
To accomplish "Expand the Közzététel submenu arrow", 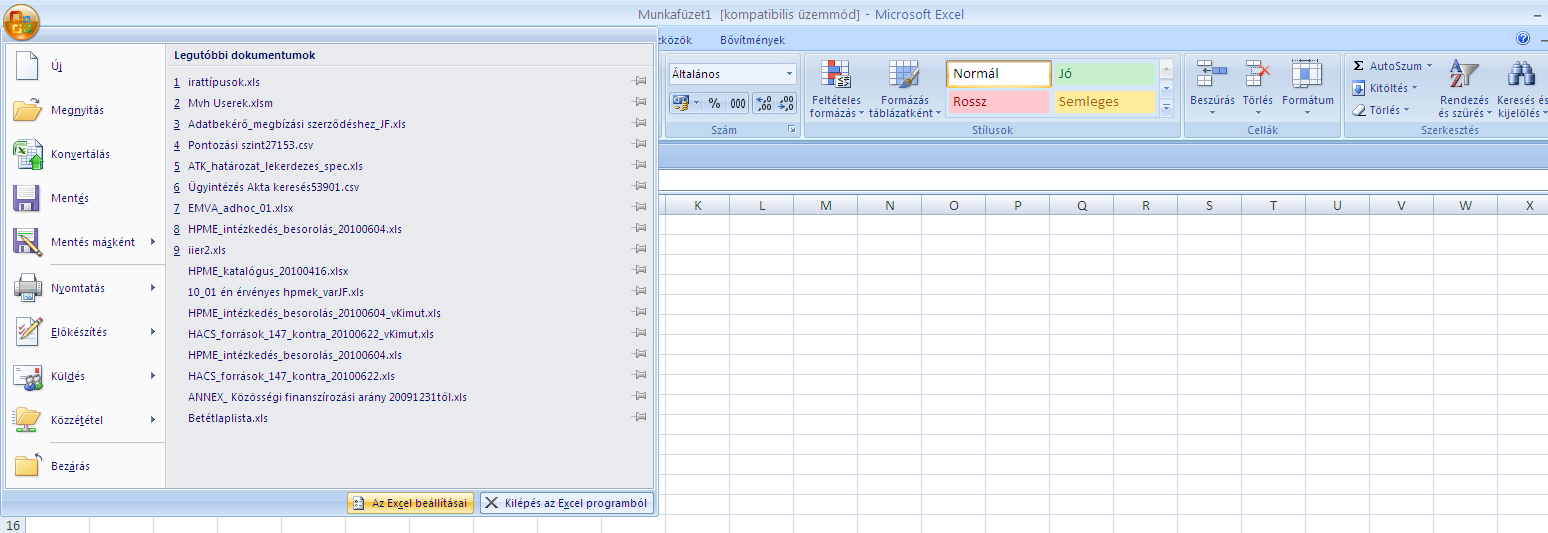I will click(x=153, y=420).
